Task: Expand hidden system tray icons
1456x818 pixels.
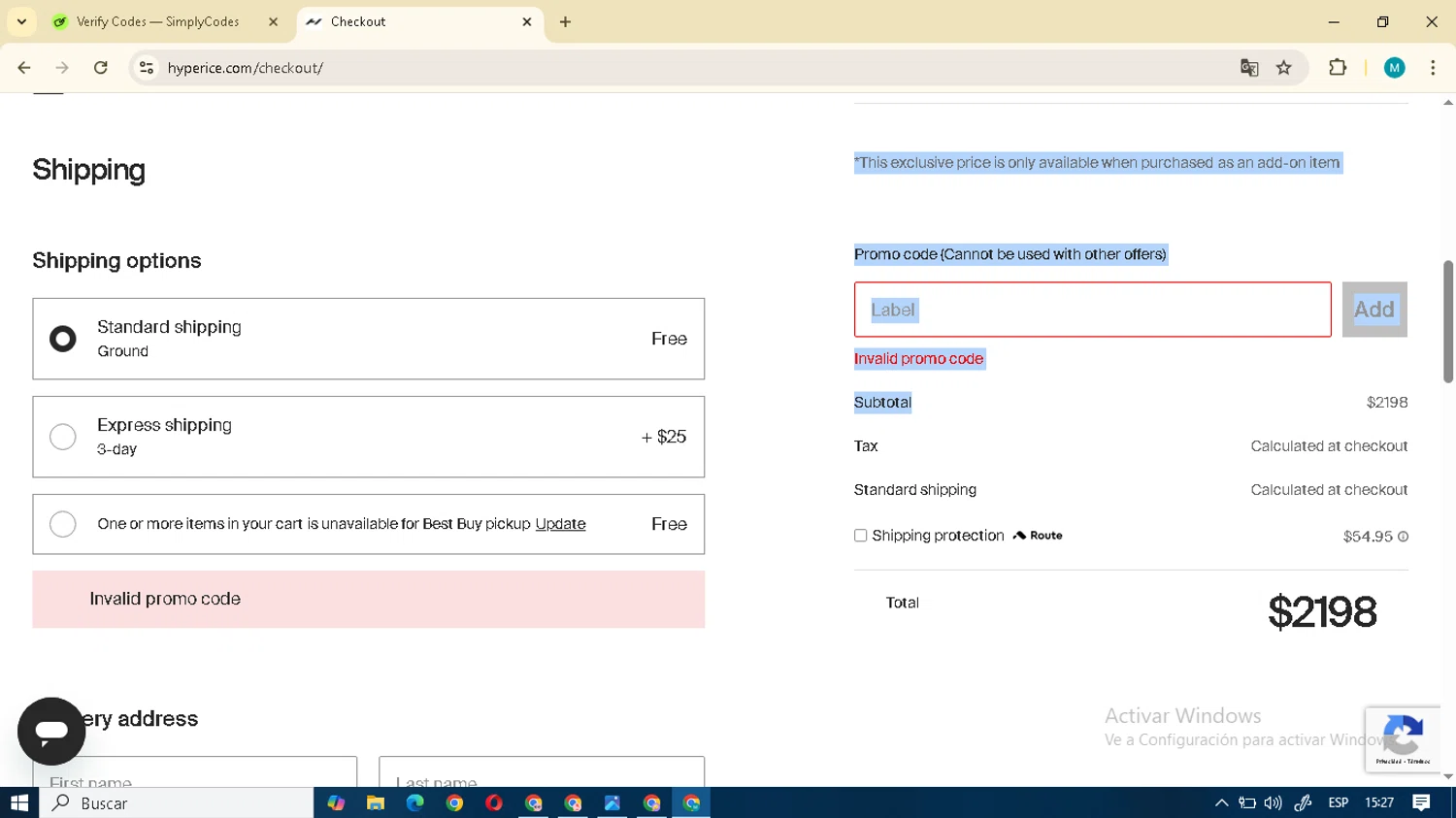Action: [x=1221, y=803]
